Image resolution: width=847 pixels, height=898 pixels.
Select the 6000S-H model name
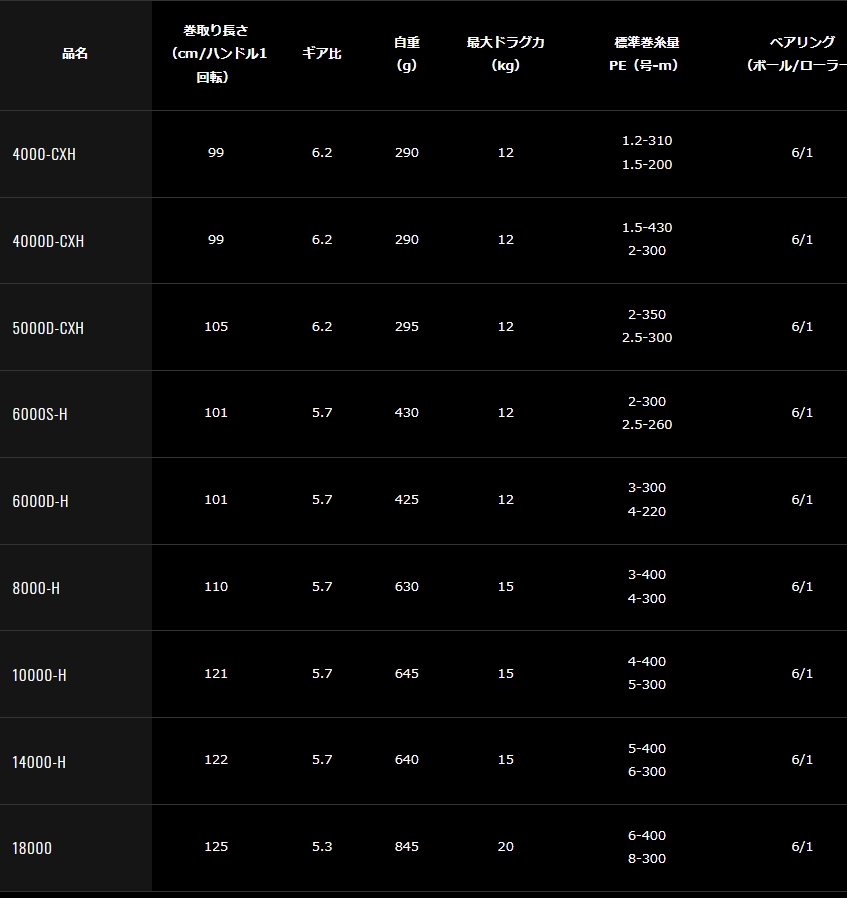[40, 414]
